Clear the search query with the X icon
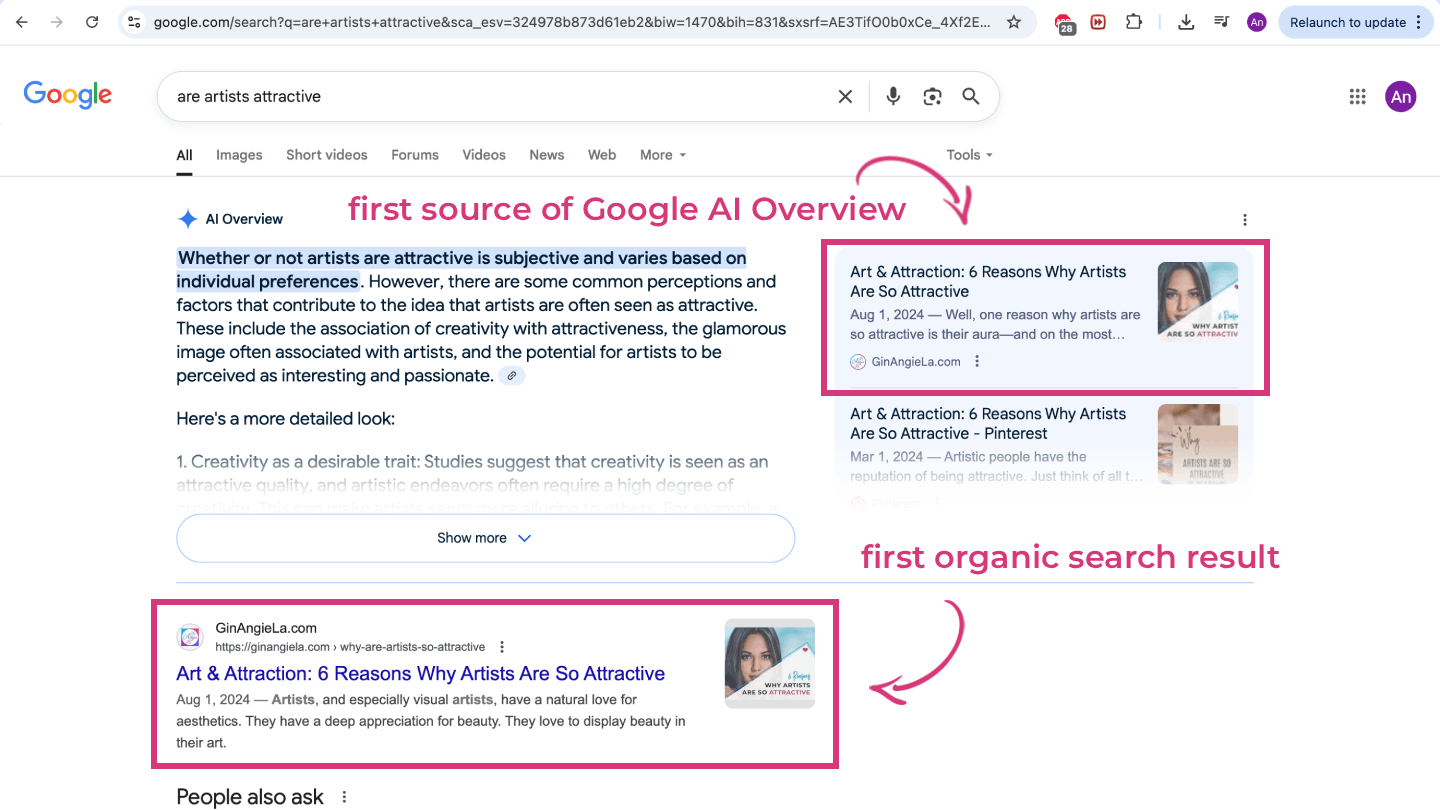Screen dimensions: 1440x810 [845, 96]
